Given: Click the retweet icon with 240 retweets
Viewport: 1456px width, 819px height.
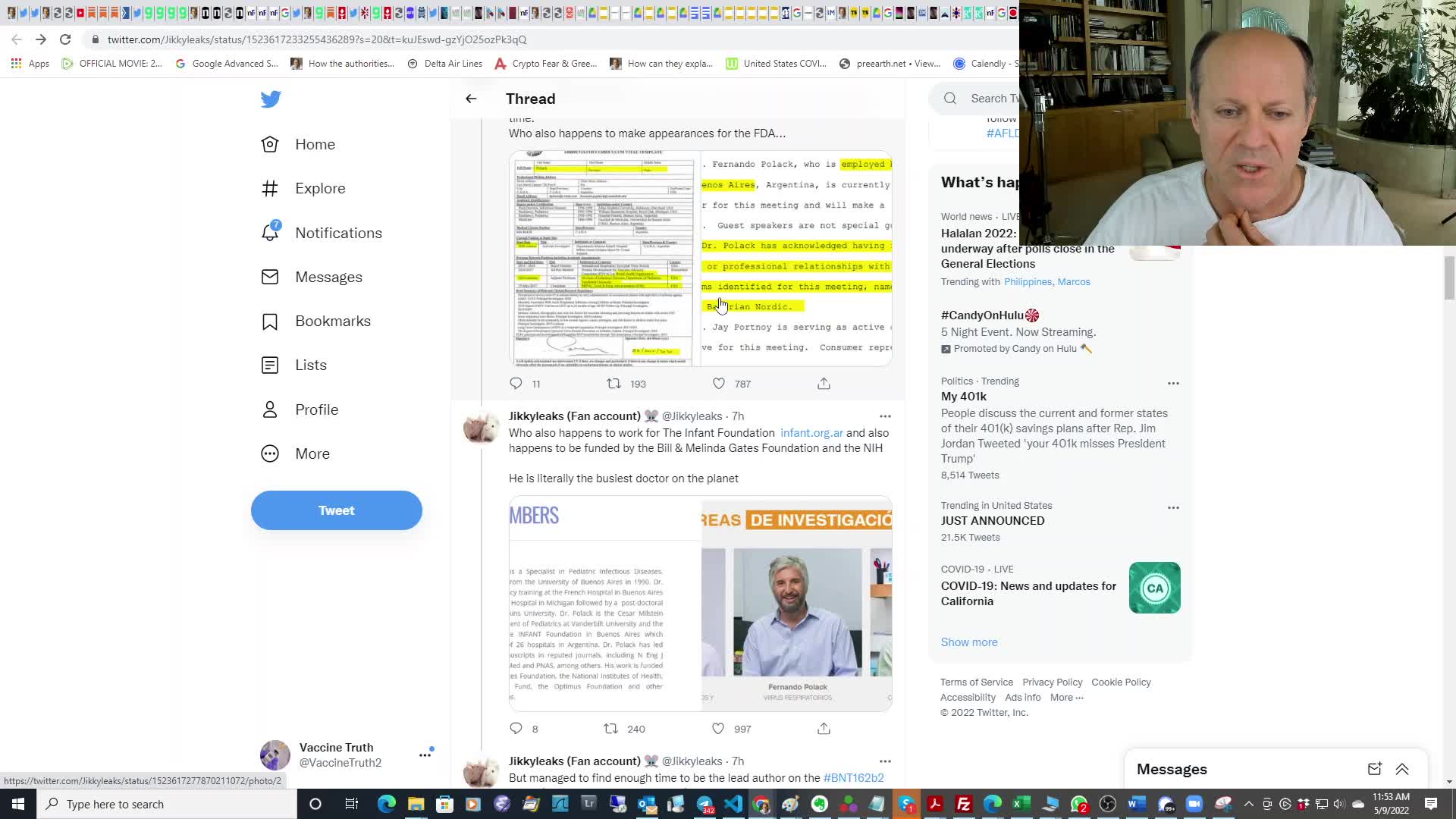Looking at the screenshot, I should [x=610, y=729].
